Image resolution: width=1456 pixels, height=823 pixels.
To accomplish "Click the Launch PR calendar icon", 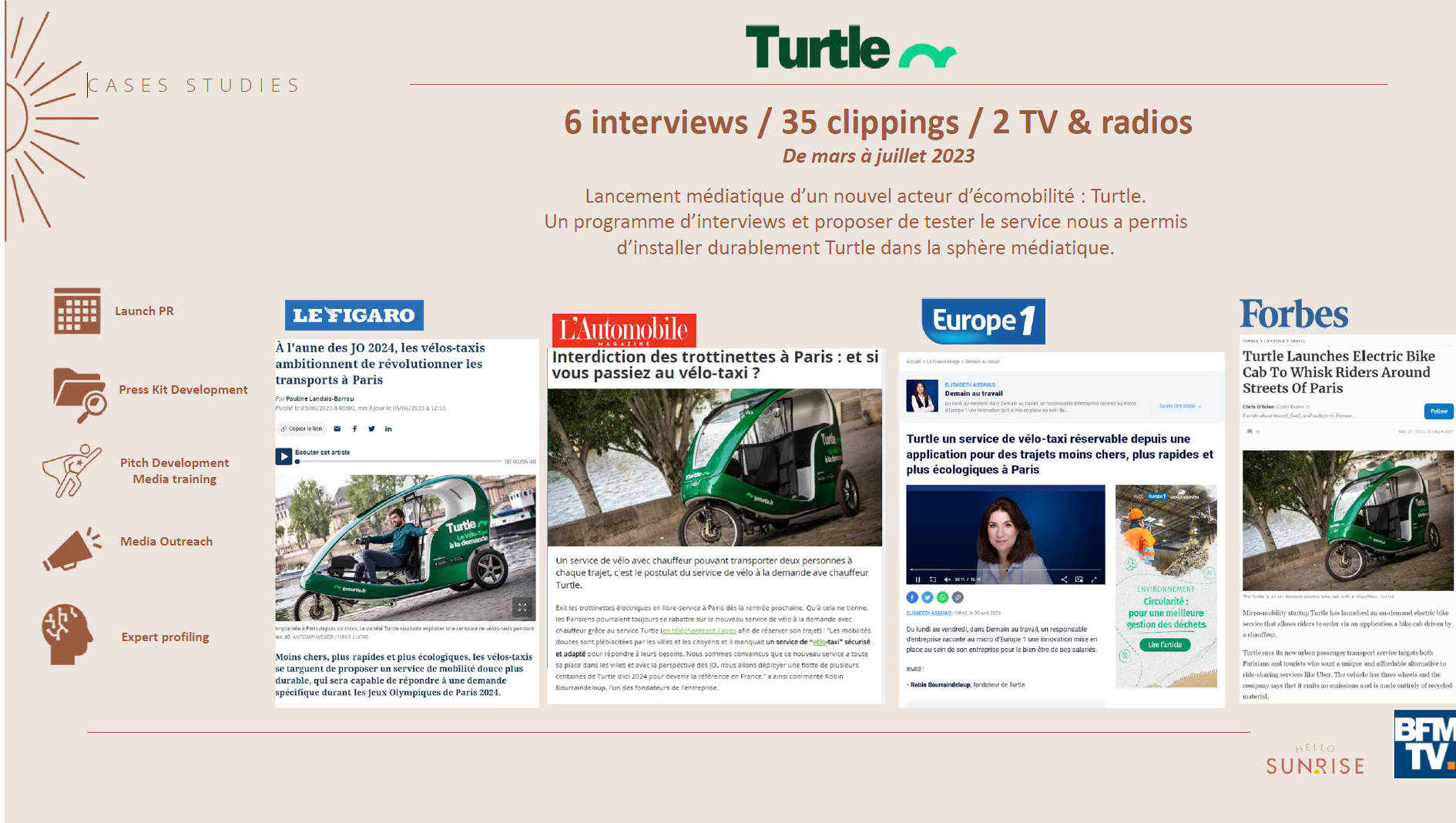I will (77, 311).
